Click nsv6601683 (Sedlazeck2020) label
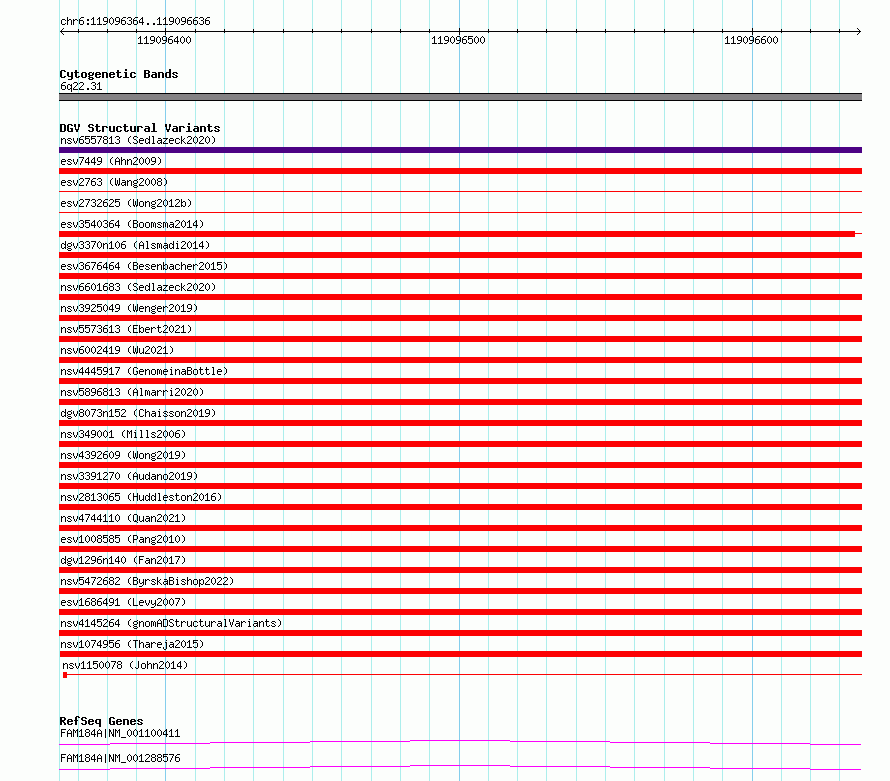The image size is (890, 781). [x=138, y=287]
